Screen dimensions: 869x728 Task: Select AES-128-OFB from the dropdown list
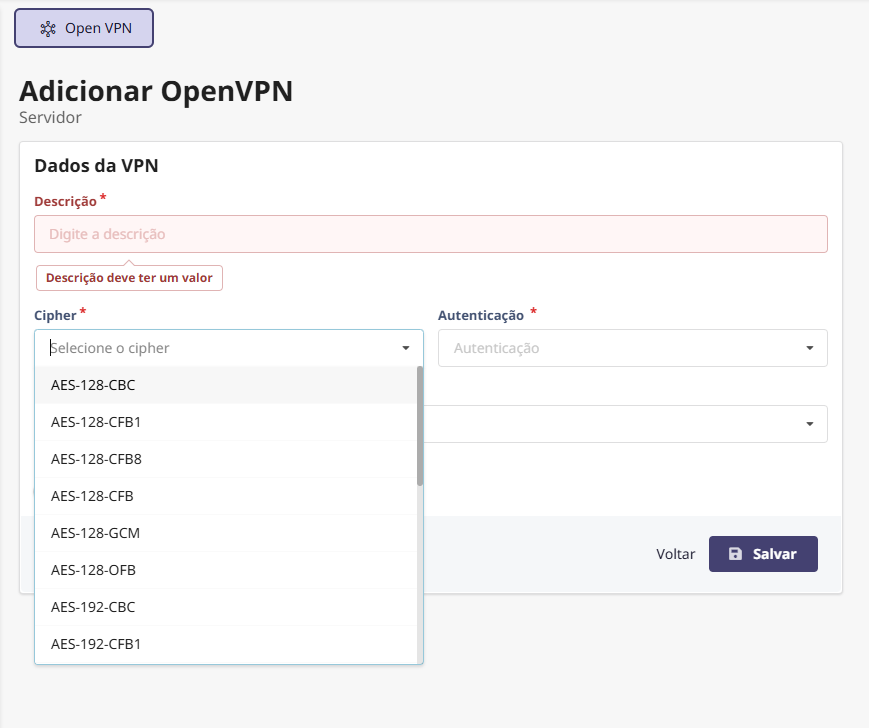pyautogui.click(x=93, y=570)
